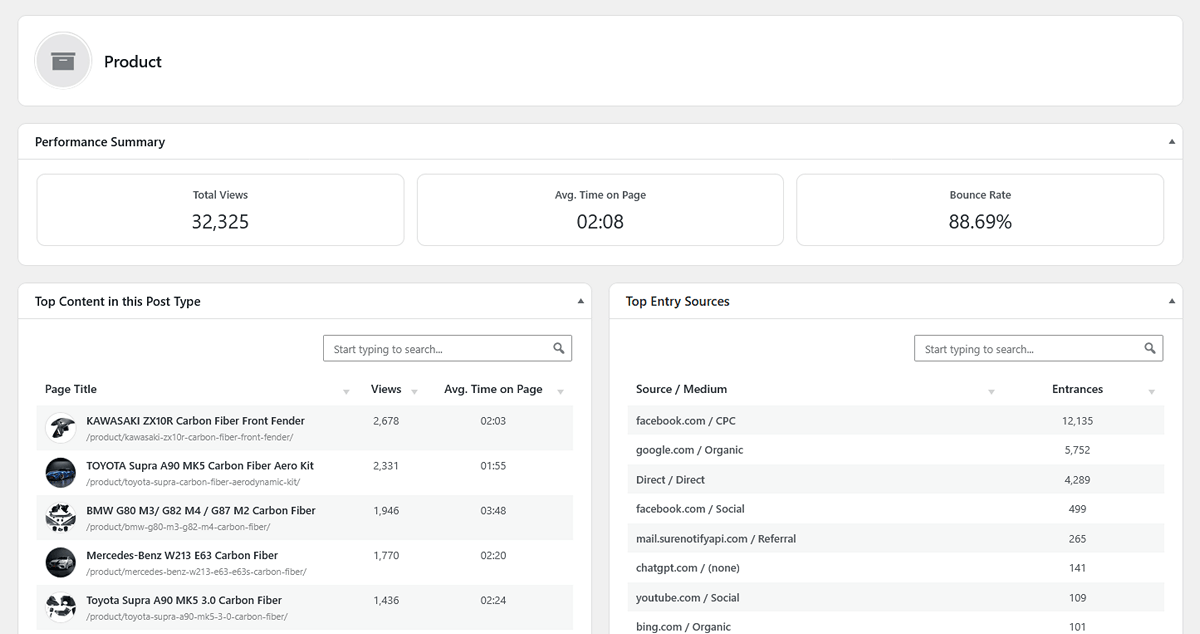Image resolution: width=1200 pixels, height=634 pixels.
Task: Click the 2,331 views value
Action: 386,466
